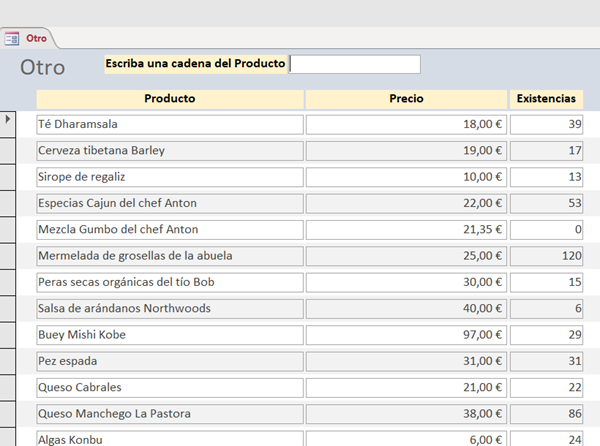
Task: Click the 22,00 € price field
Action: pyautogui.click(x=406, y=203)
